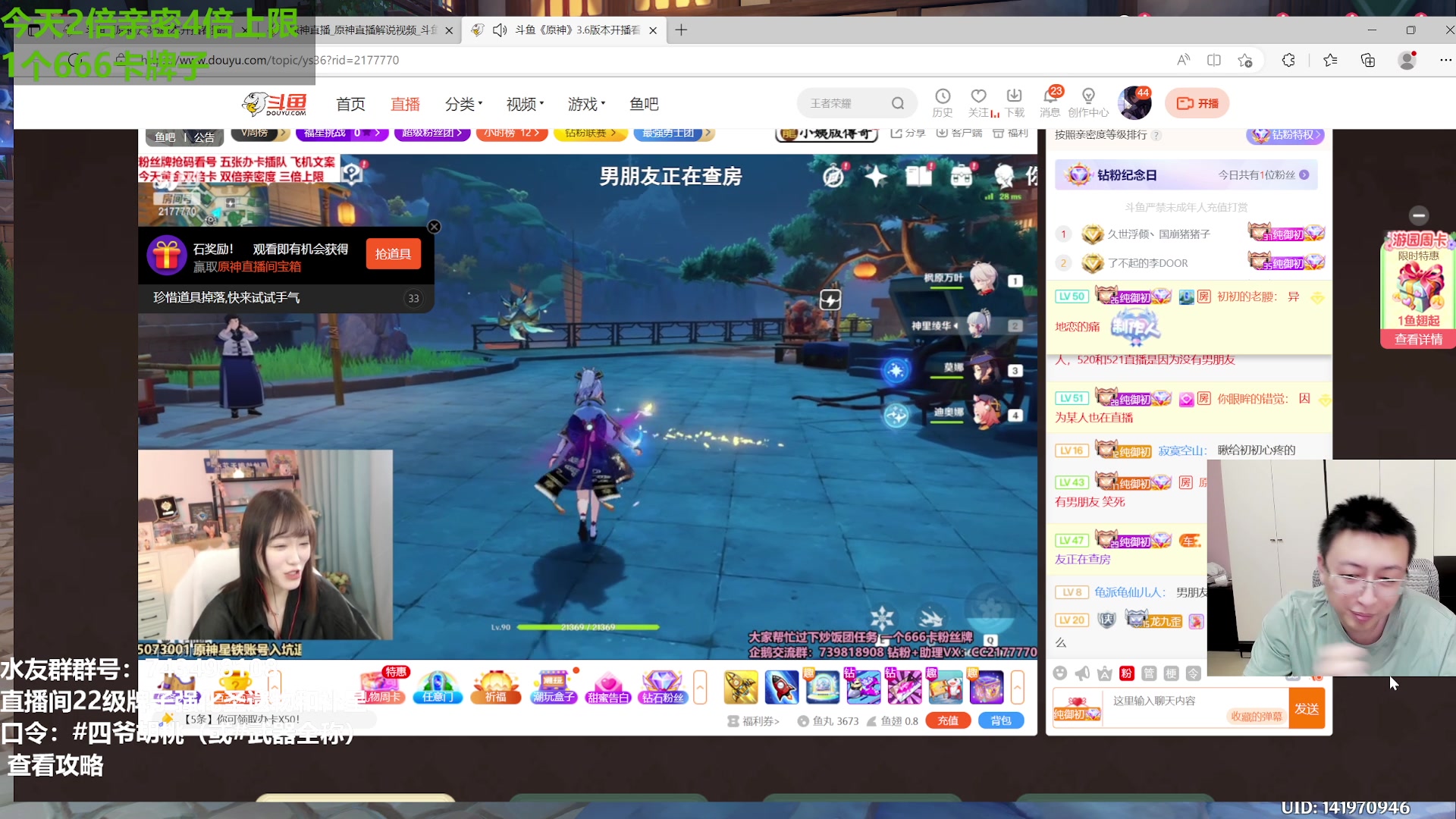Open the 钻石粉丝 activity icon
The image size is (1456, 819).
(663, 687)
